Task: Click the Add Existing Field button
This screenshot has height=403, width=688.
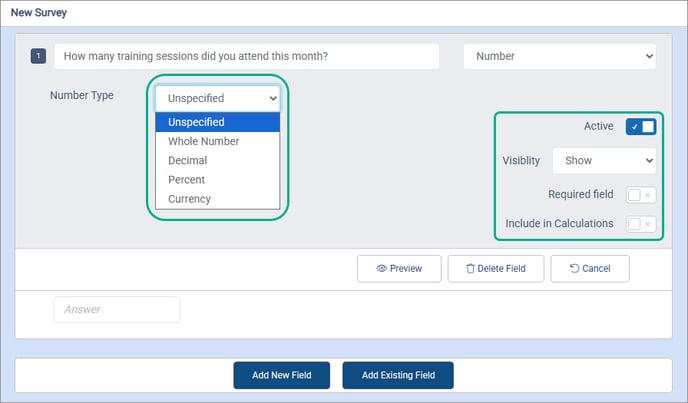Action: tap(398, 376)
